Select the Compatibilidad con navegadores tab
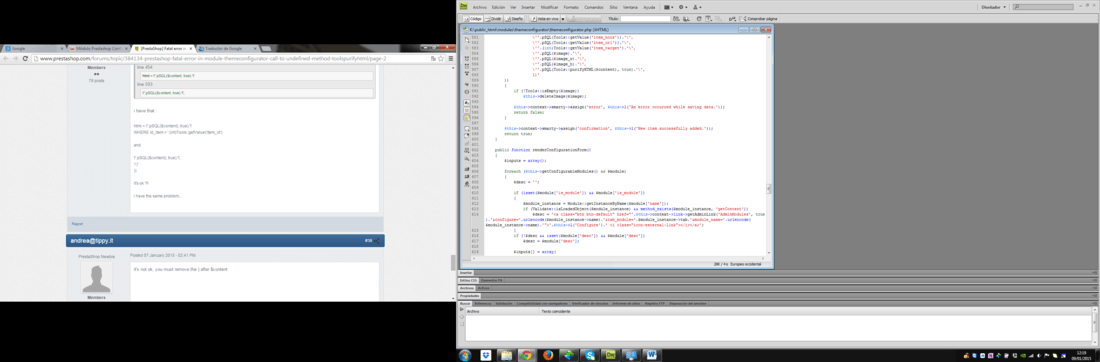The height and width of the screenshot is (362, 1100). pyautogui.click(x=542, y=304)
